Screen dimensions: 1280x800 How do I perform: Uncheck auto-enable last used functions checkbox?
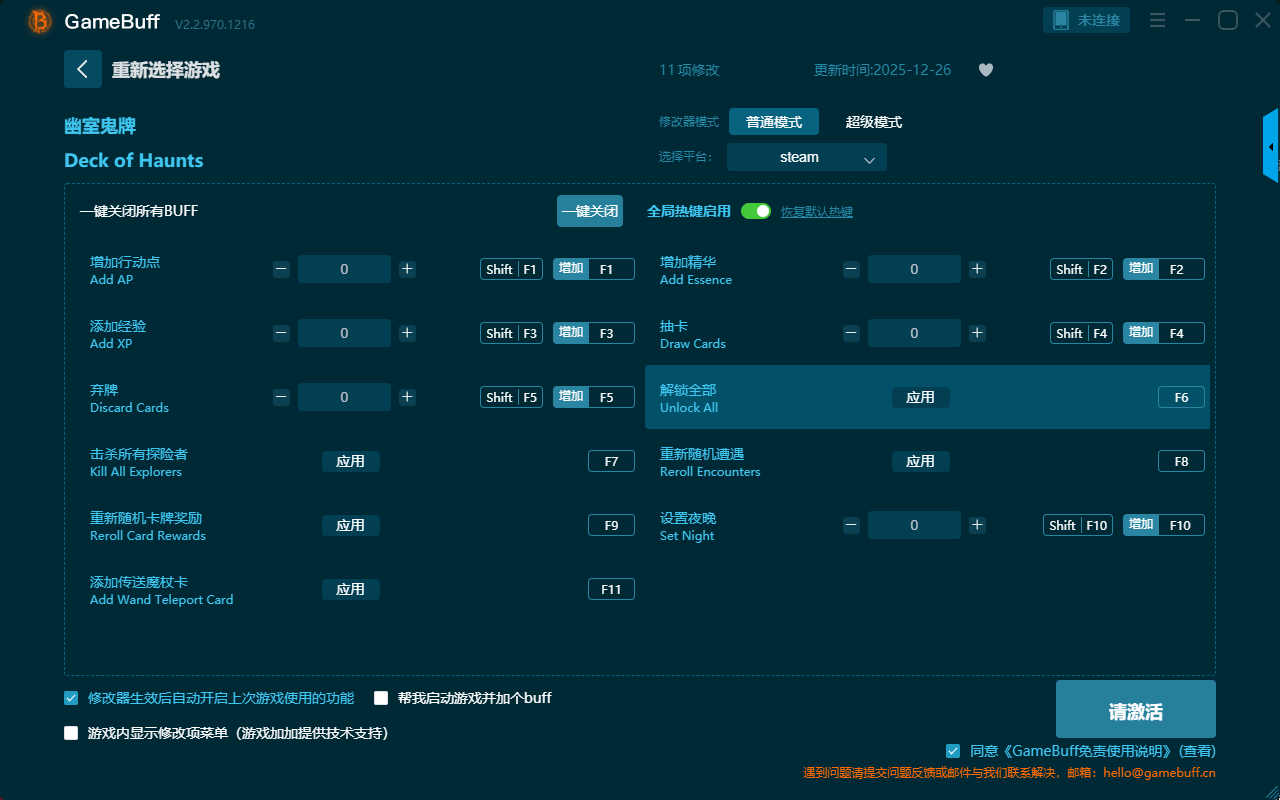[x=71, y=698]
